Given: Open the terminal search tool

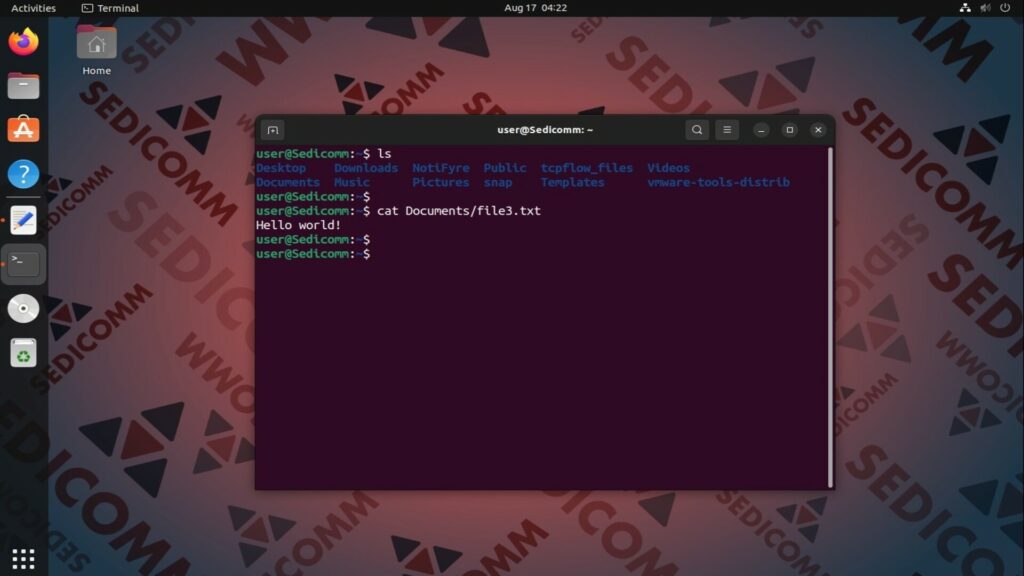Looking at the screenshot, I should [x=697, y=130].
